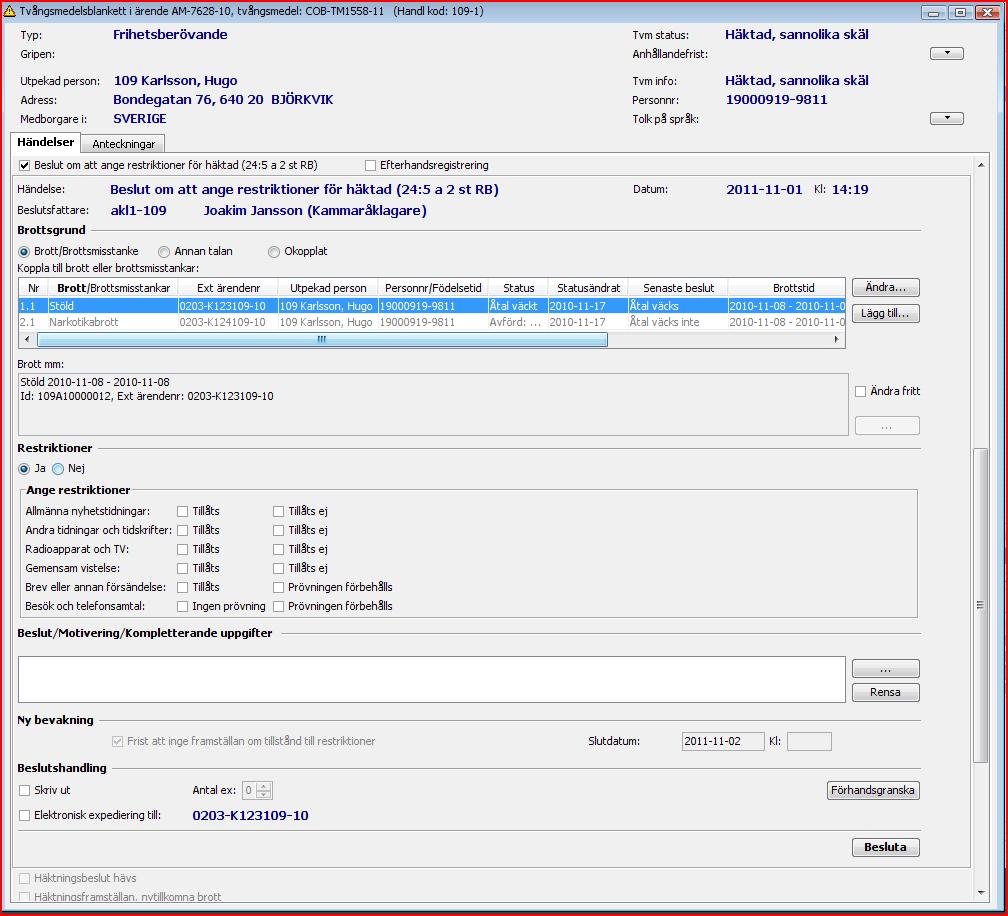Click the Ext ärendenr column header
1008x916 pixels.
228,288
